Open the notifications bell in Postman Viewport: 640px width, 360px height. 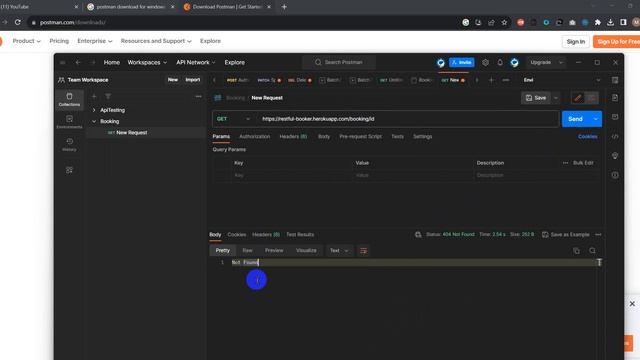pyautogui.click(x=500, y=62)
